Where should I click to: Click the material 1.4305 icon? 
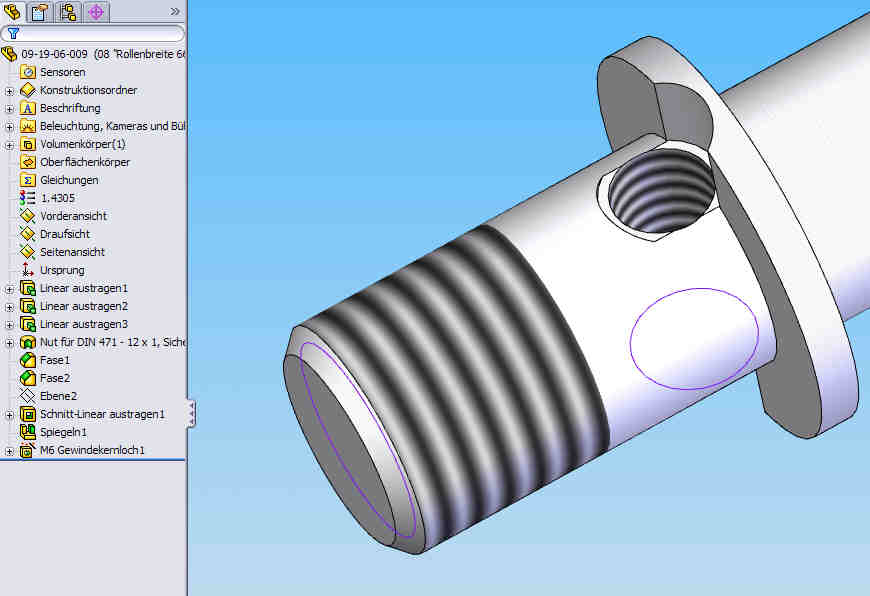(x=28, y=198)
